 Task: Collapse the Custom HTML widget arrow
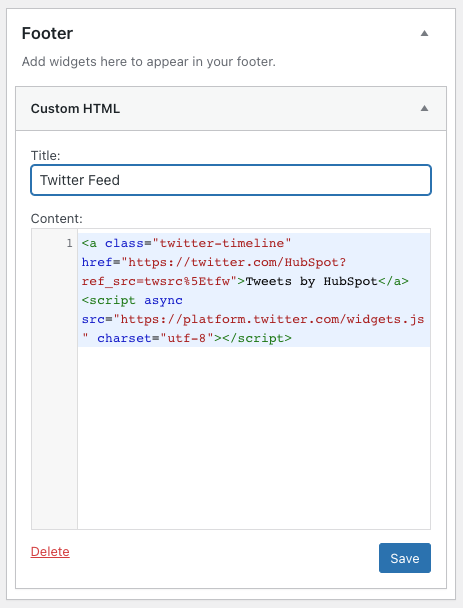pyautogui.click(x=425, y=108)
